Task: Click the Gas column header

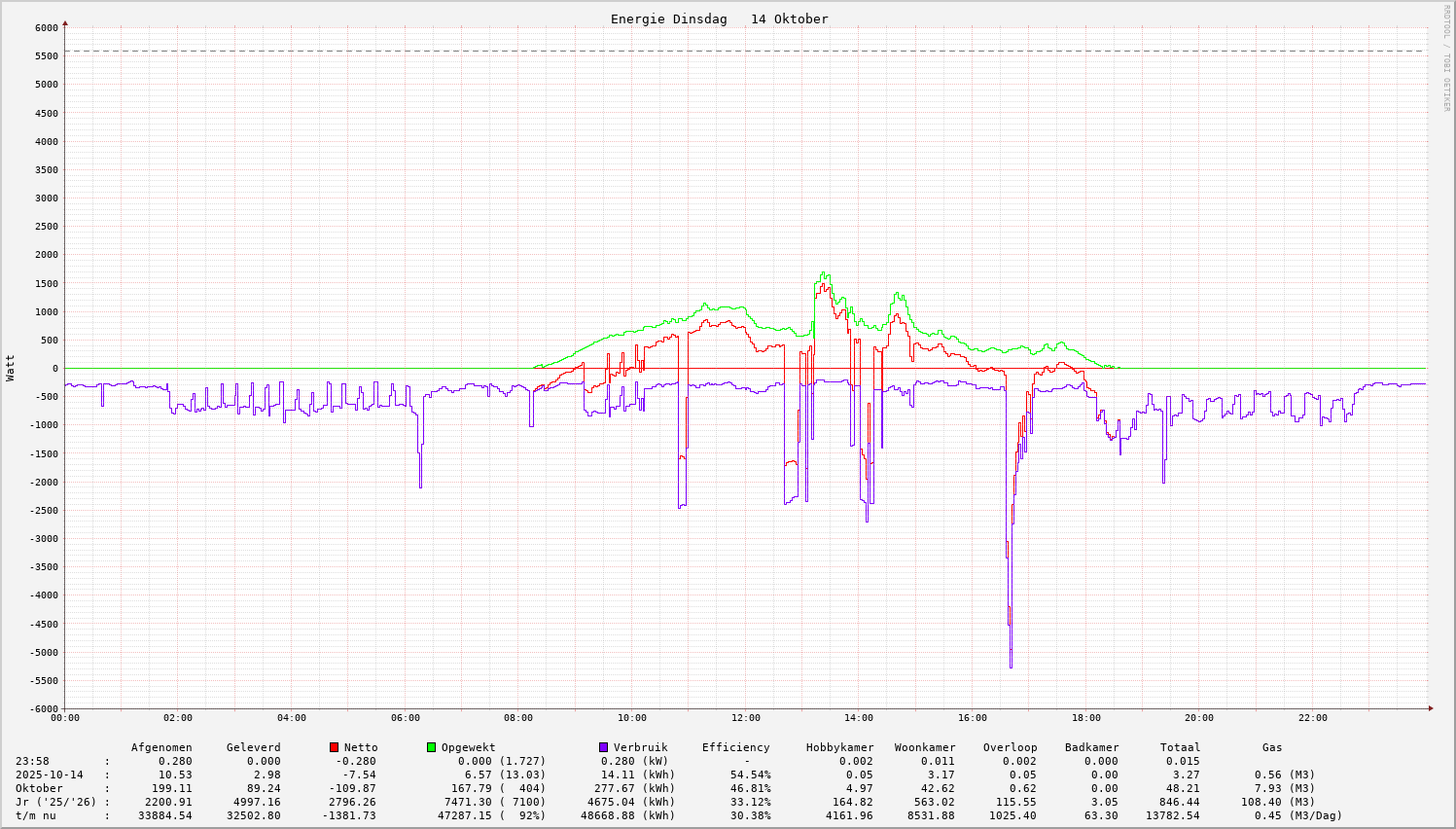Action: [1272, 747]
